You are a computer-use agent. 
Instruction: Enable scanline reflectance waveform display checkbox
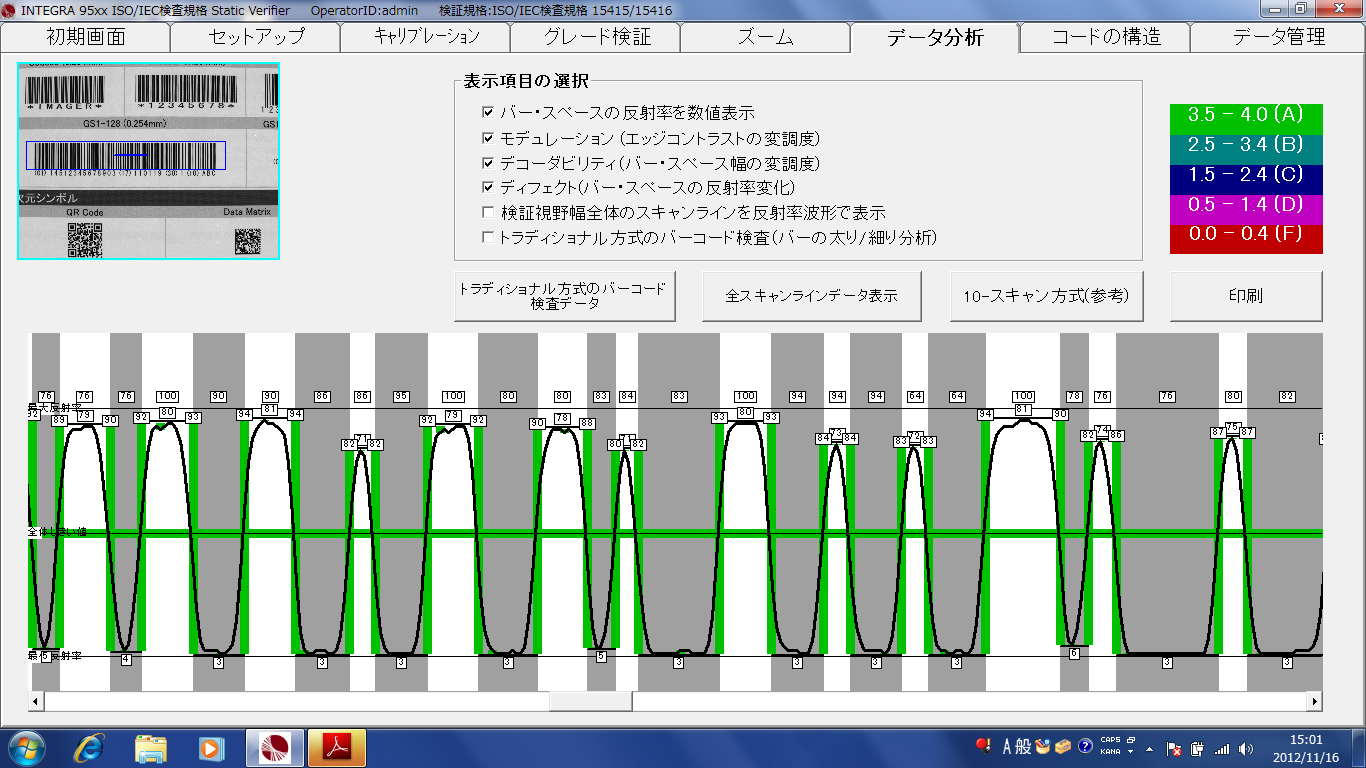[x=488, y=212]
